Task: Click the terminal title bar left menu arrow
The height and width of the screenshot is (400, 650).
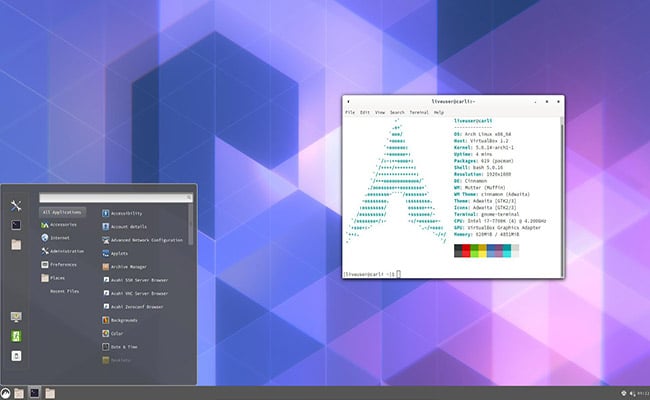Action: [348, 102]
